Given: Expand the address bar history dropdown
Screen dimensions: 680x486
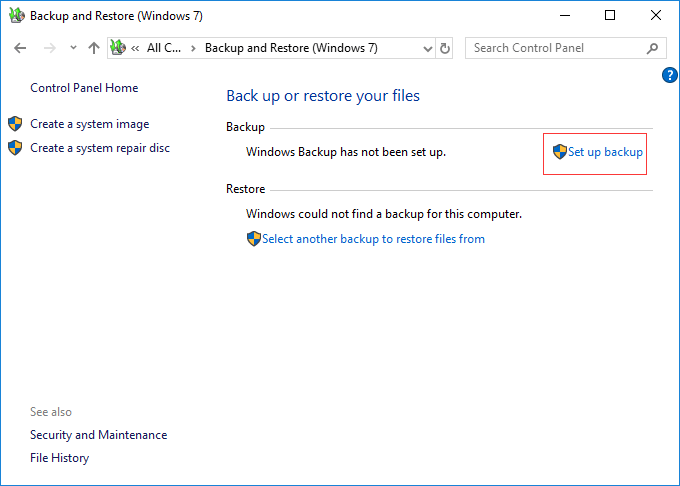Looking at the screenshot, I should click(x=428, y=49).
